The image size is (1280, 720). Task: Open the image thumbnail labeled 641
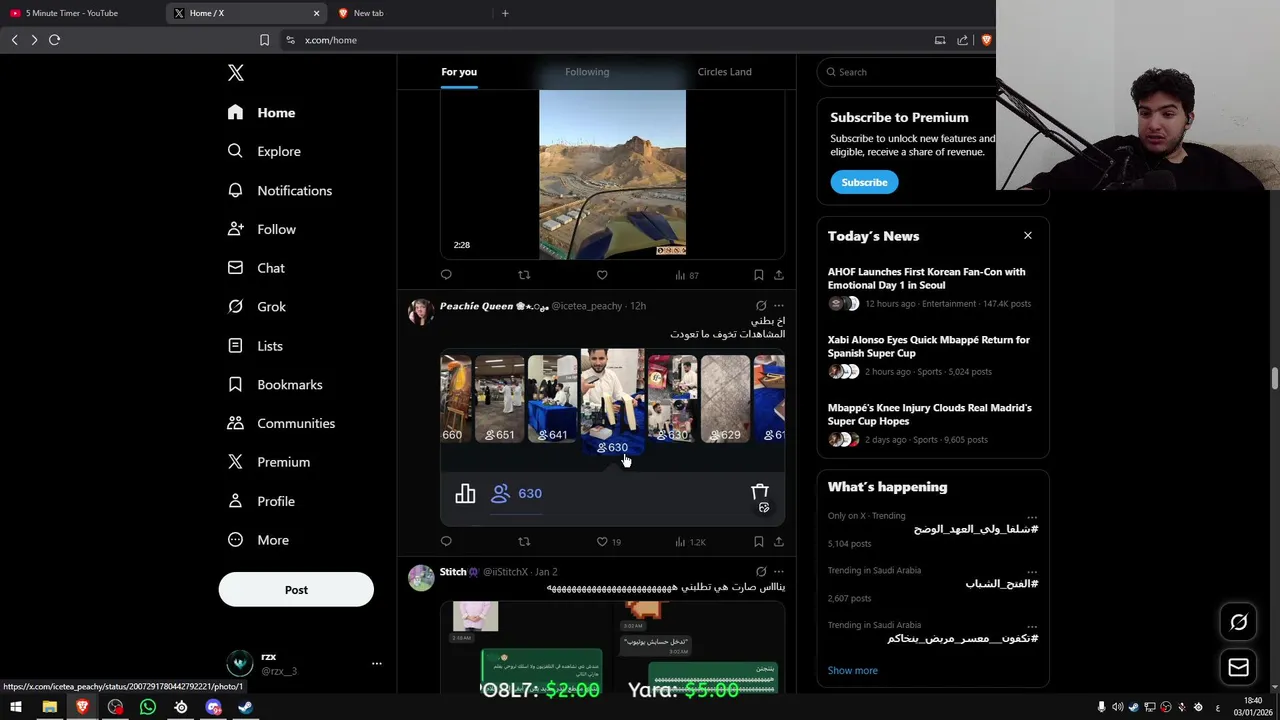[x=552, y=398]
